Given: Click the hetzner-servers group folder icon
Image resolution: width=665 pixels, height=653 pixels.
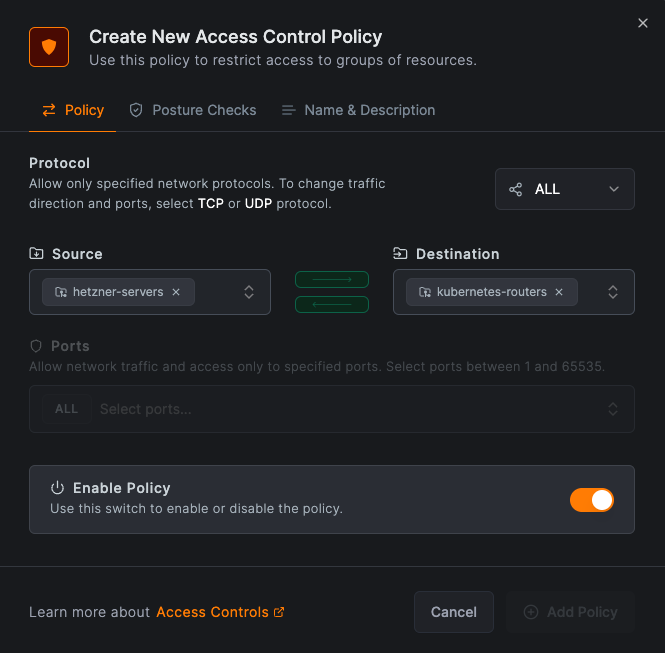Looking at the screenshot, I should [x=61, y=292].
